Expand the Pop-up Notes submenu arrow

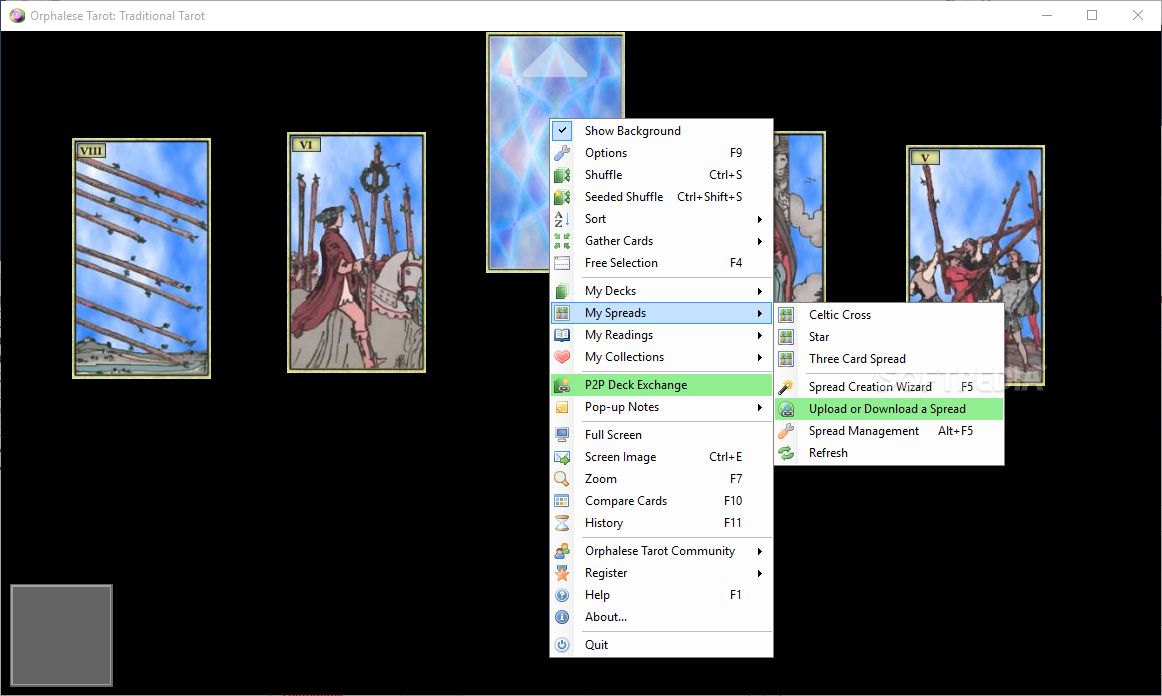point(760,408)
